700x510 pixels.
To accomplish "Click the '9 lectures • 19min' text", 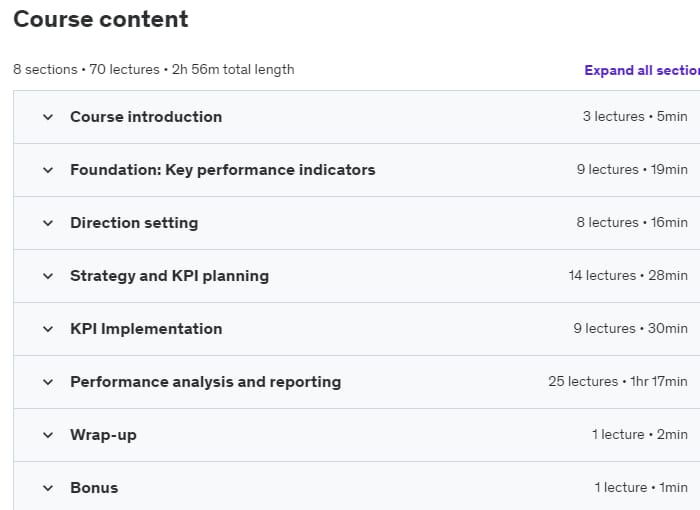I will [x=632, y=170].
